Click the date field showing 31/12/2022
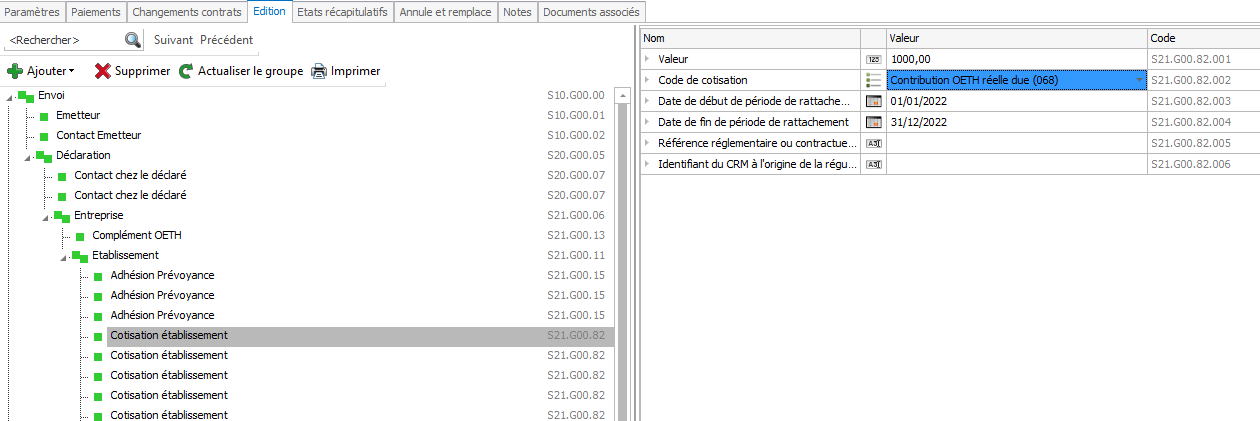The height and width of the screenshot is (421, 1260). pos(1016,122)
